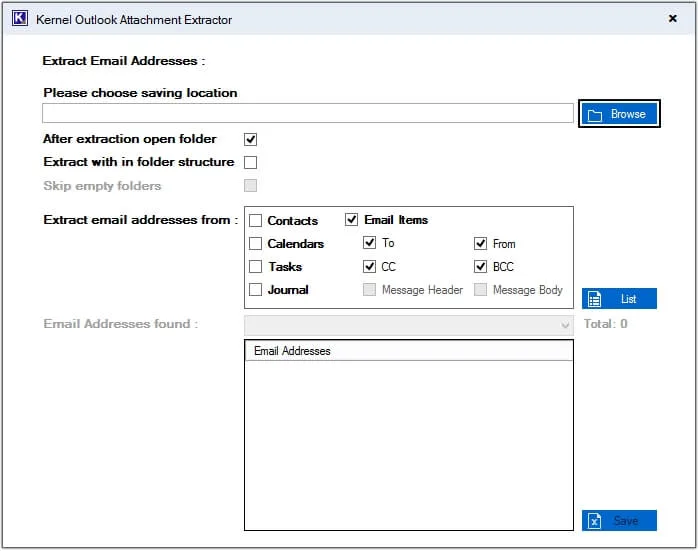Tick the Journal checkbox
Screen dimensions: 699x551
(255, 290)
